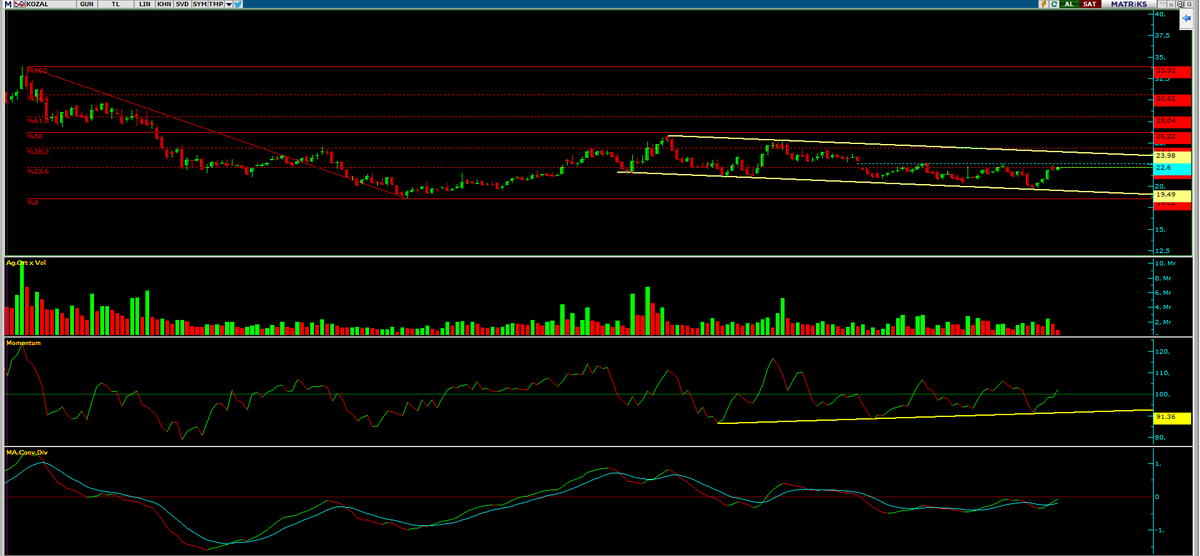The height and width of the screenshot is (556, 1200).
Task: Expand the dropdown arrow next to TMP
Action: pyautogui.click(x=229, y=5)
